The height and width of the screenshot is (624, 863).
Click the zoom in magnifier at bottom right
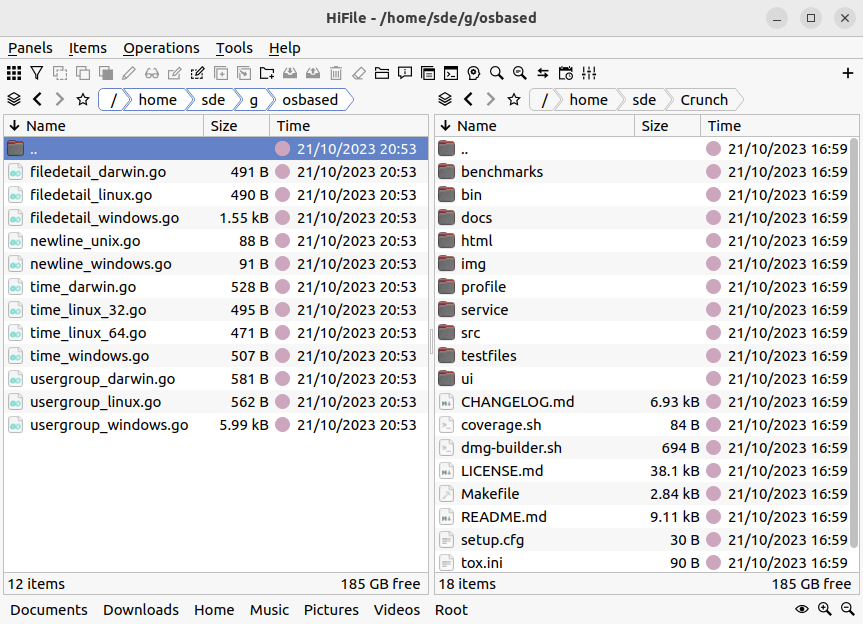(824, 609)
